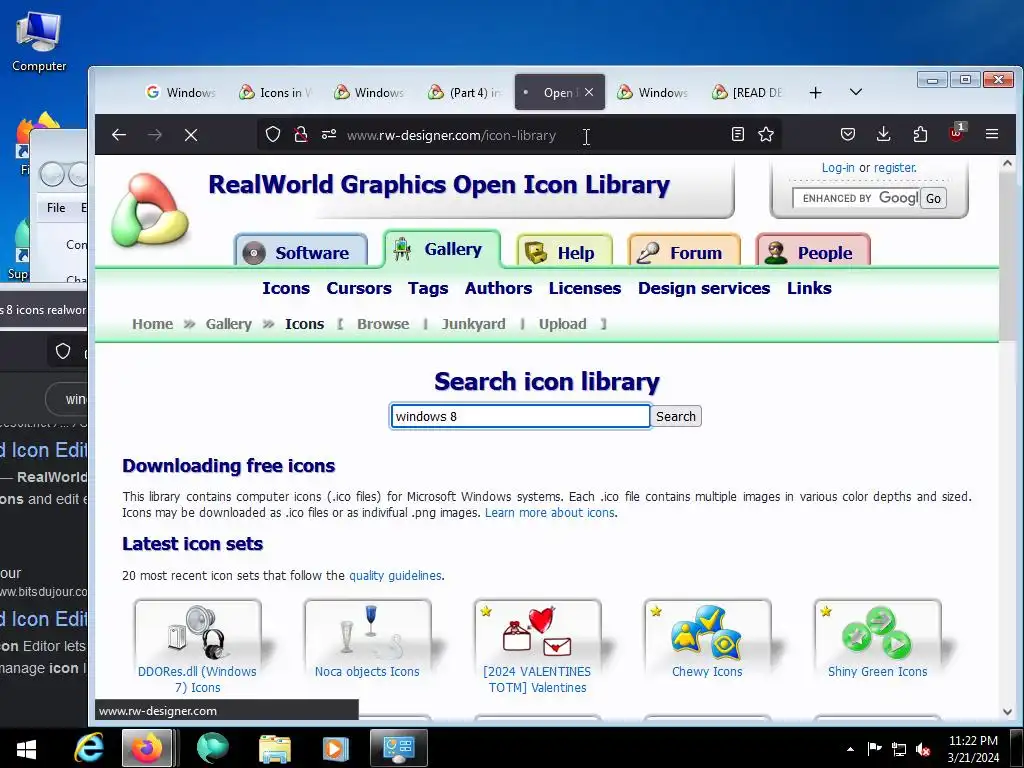Switch to the 'Icons in V' tab
This screenshot has height=768, width=1024.
[275, 93]
